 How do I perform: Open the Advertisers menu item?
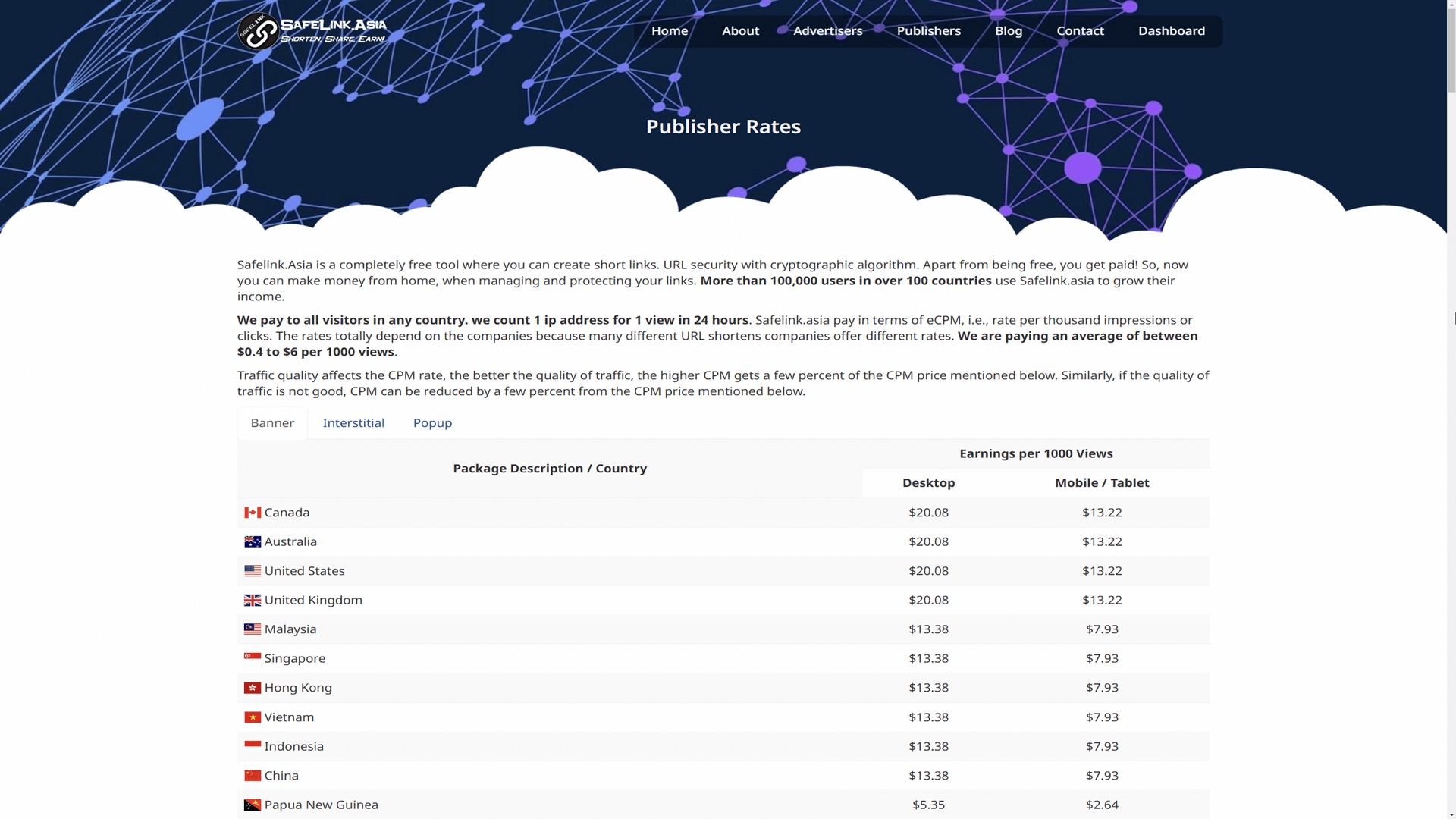pyautogui.click(x=827, y=31)
